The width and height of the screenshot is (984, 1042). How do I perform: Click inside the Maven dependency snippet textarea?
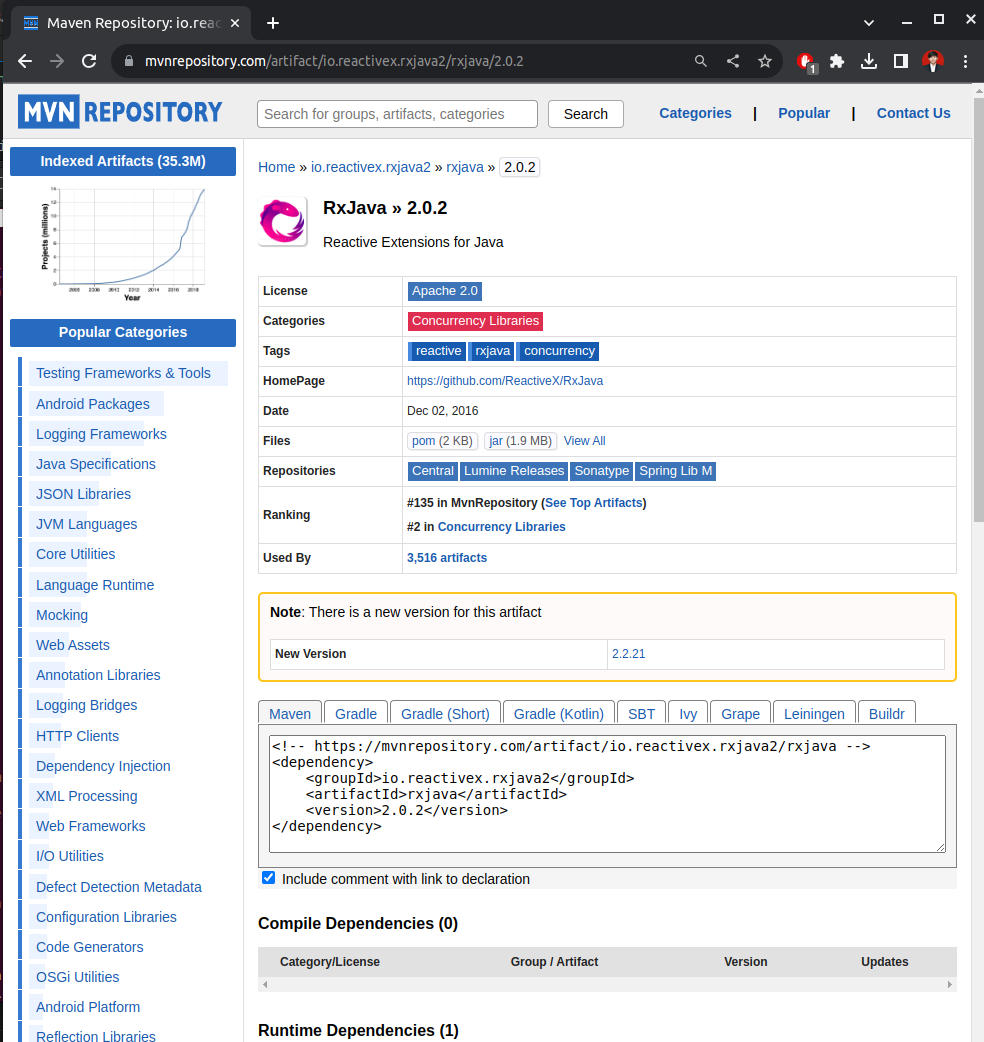click(x=607, y=793)
